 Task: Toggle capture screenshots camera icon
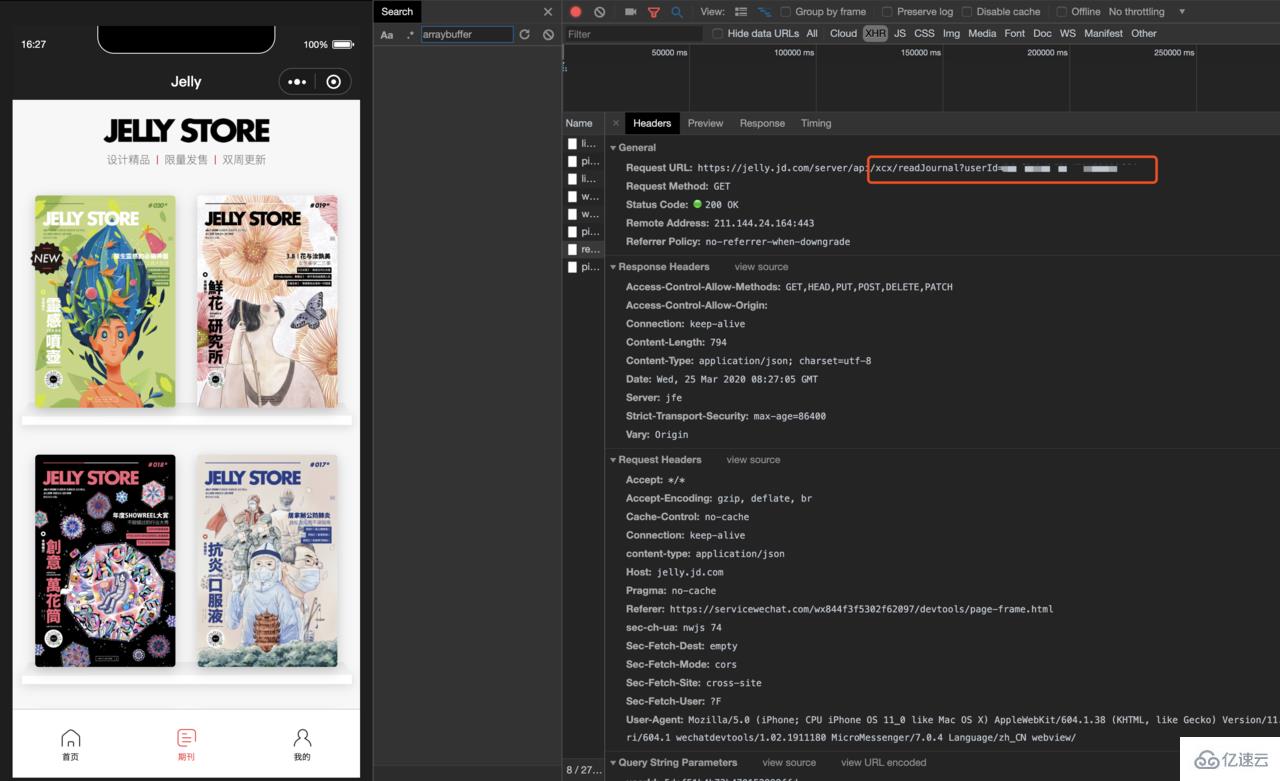click(630, 12)
